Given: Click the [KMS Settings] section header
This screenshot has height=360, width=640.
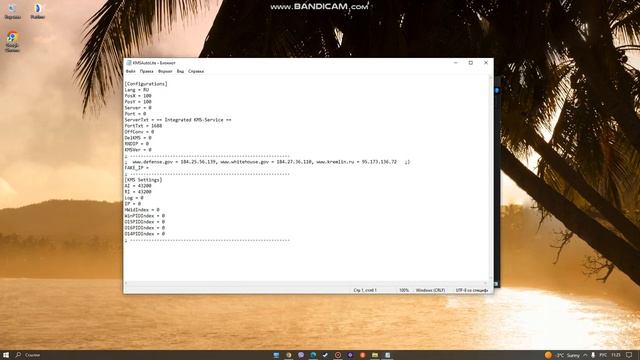Looking at the screenshot, I should 143,180.
